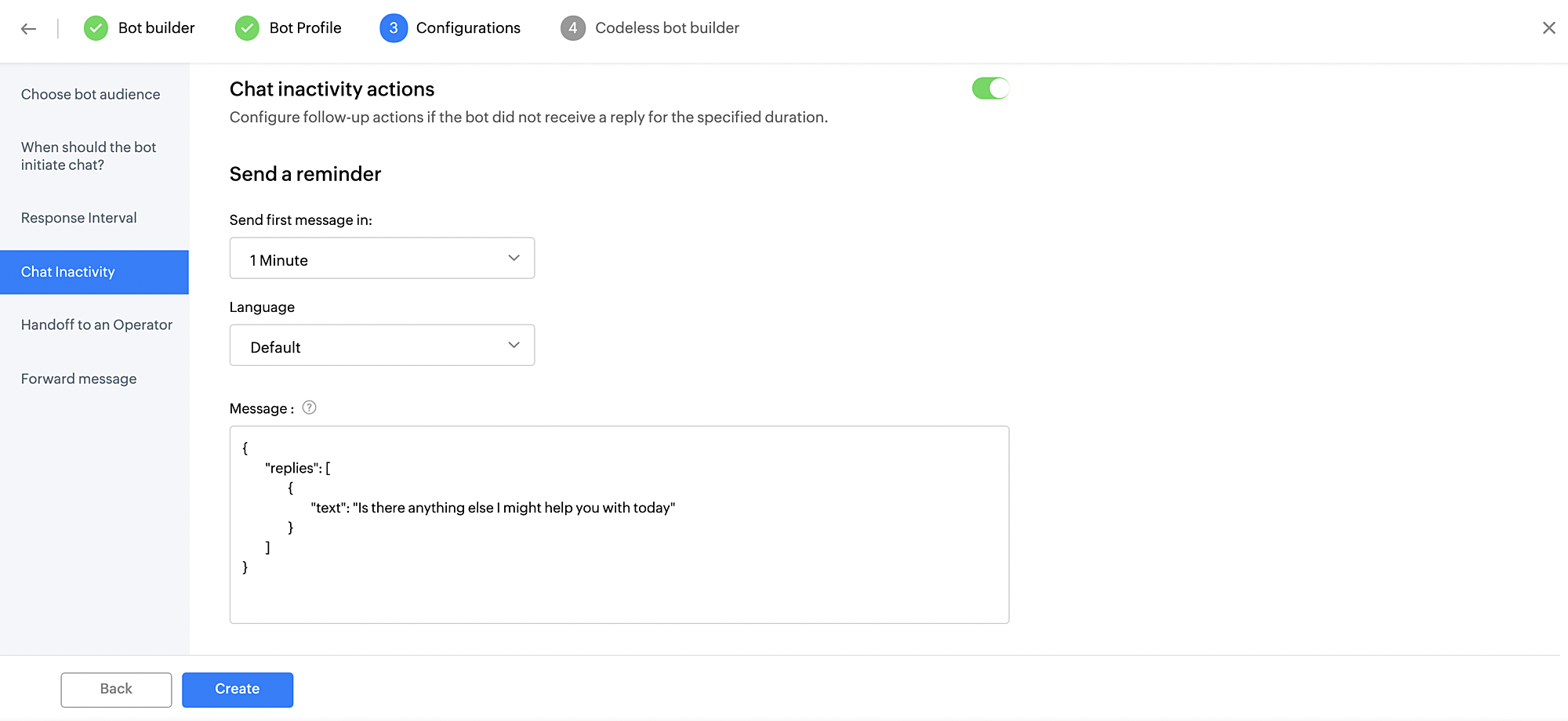Viewport: 1568px width, 721px height.
Task: Open the Message help question-mark icon
Action: (x=310, y=408)
